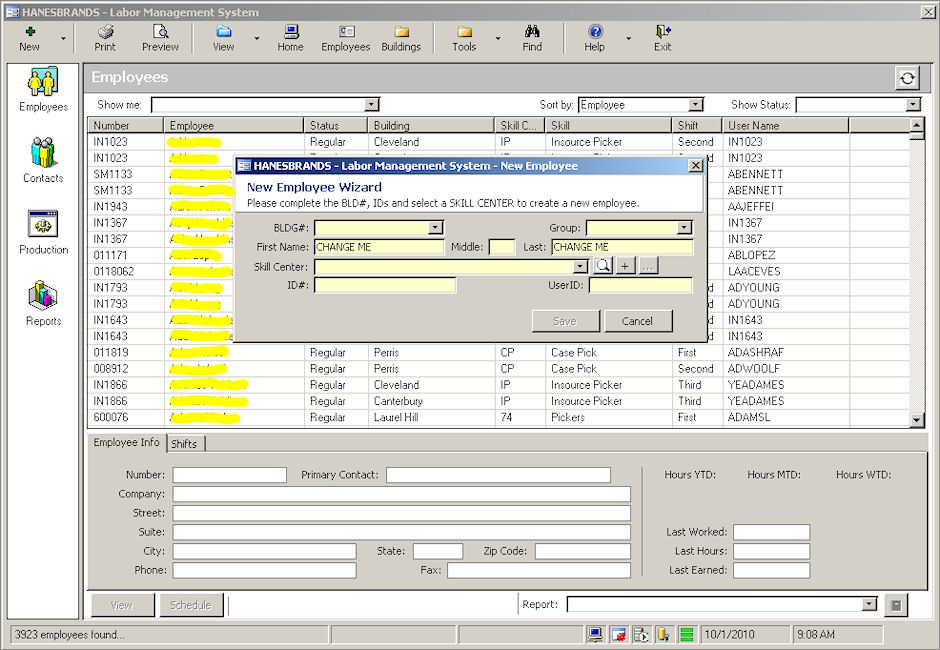Click the Company field
Screen dimensions: 940x650
402,494
